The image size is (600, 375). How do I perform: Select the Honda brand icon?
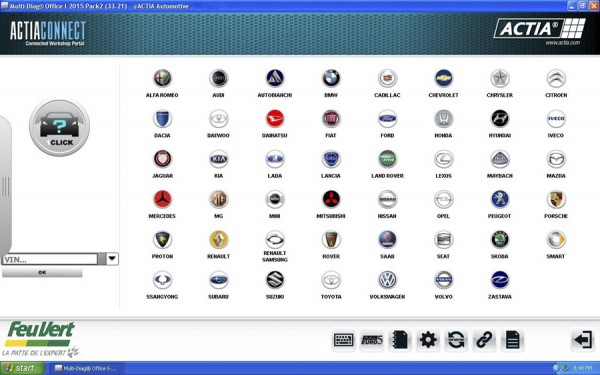click(x=443, y=119)
